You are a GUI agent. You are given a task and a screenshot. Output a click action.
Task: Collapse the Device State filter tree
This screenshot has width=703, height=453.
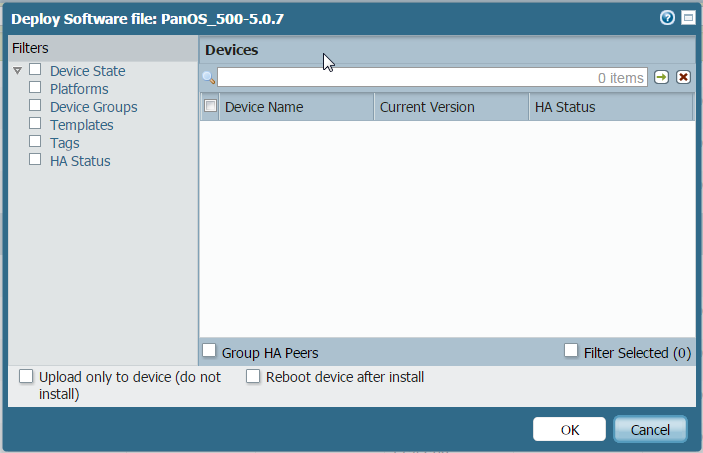coord(17,71)
